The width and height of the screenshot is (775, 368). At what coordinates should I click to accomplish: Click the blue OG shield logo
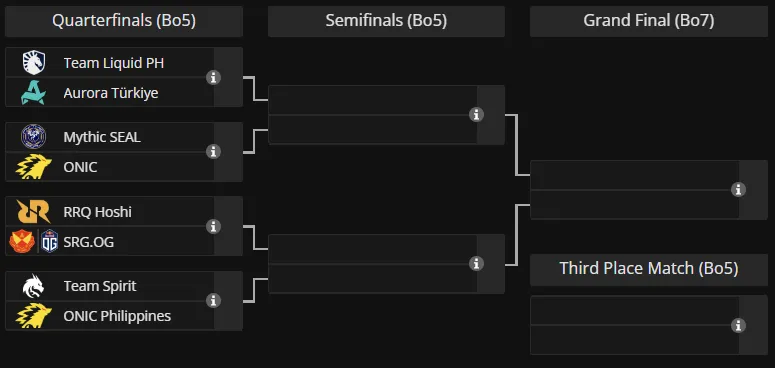point(49,242)
